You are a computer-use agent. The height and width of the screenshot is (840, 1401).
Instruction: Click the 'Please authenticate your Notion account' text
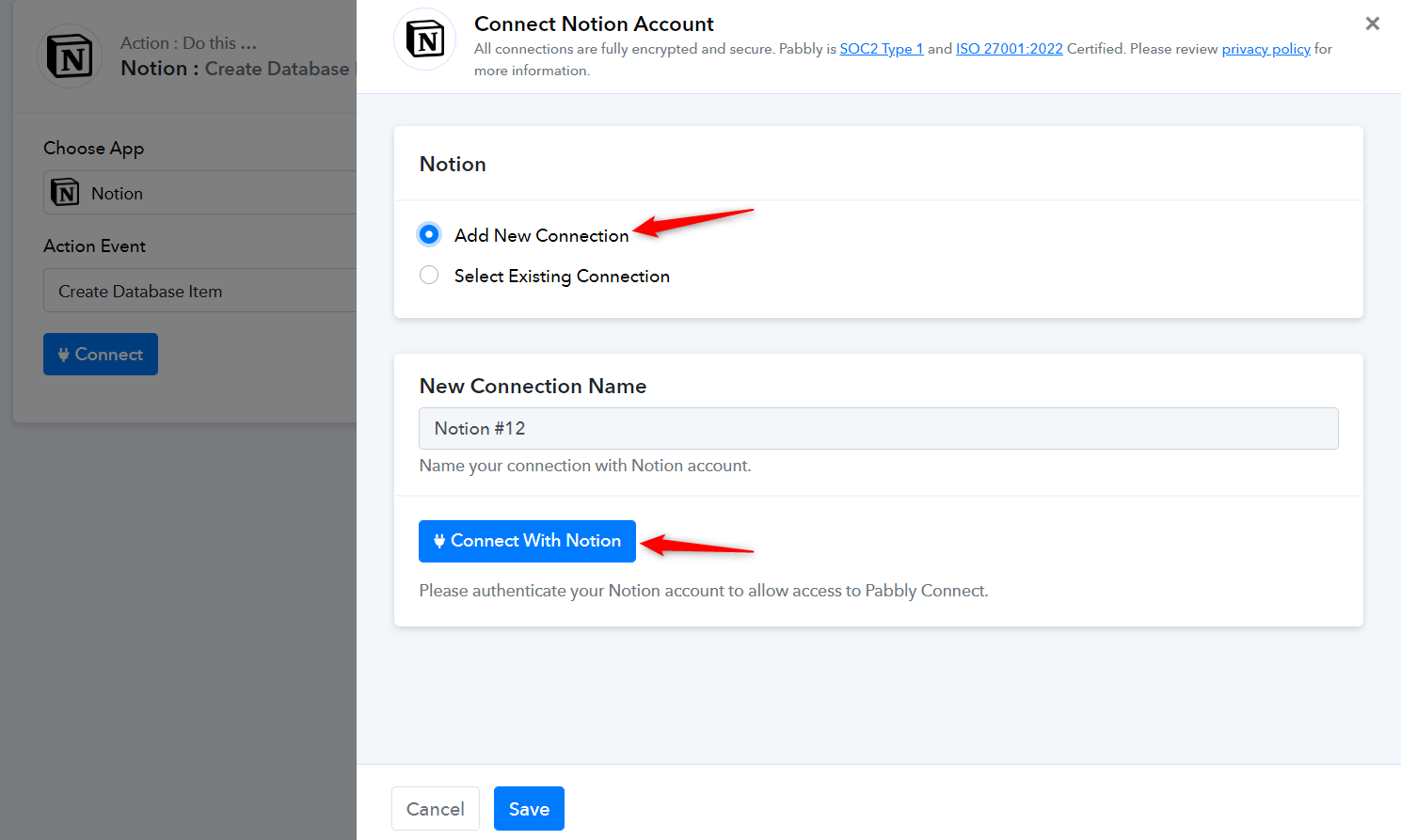pos(704,591)
